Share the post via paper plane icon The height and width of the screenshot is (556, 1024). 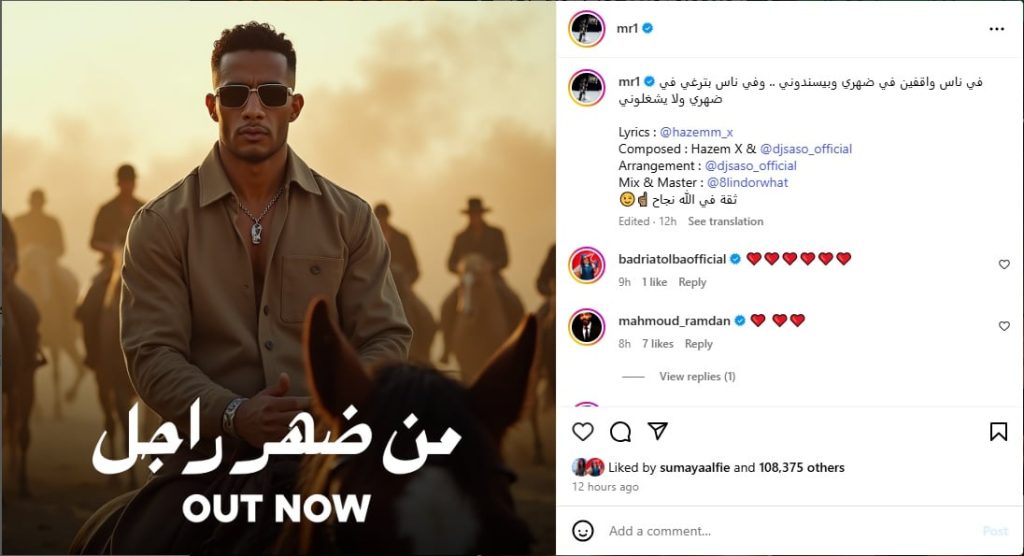[658, 431]
